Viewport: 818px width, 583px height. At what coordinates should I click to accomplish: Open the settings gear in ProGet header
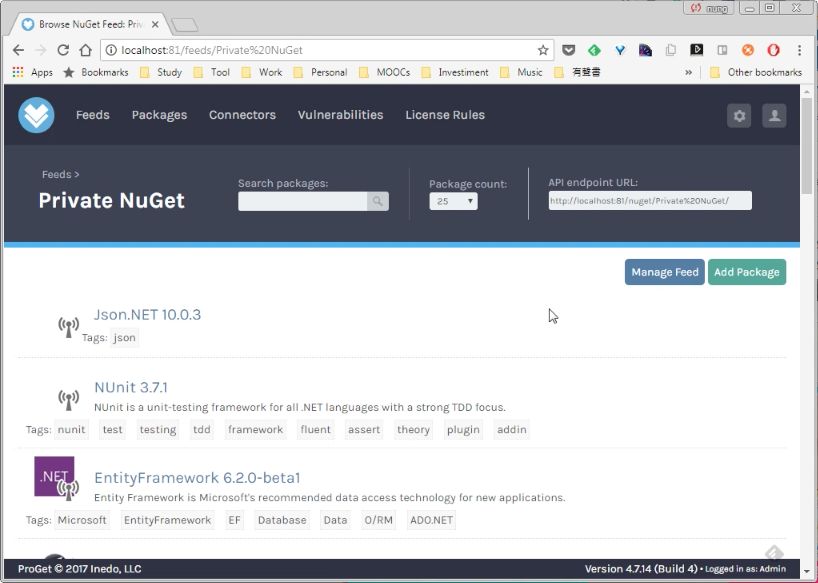[x=739, y=115]
